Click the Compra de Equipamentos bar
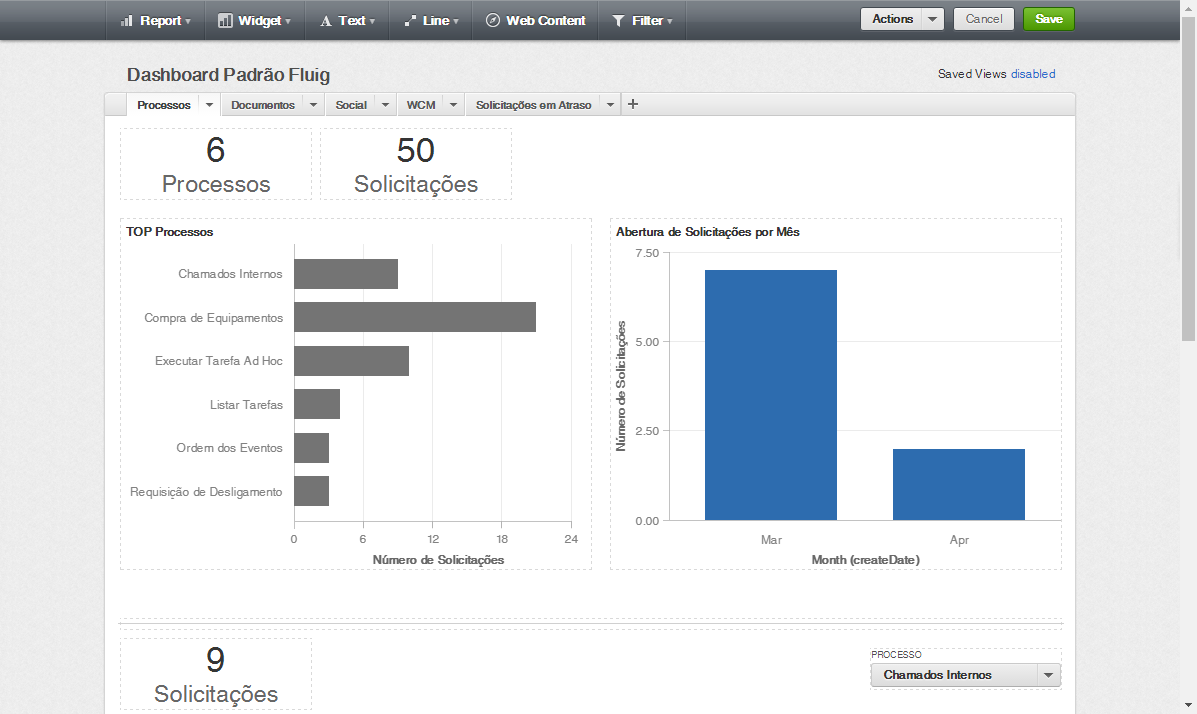This screenshot has width=1197, height=714. point(414,317)
